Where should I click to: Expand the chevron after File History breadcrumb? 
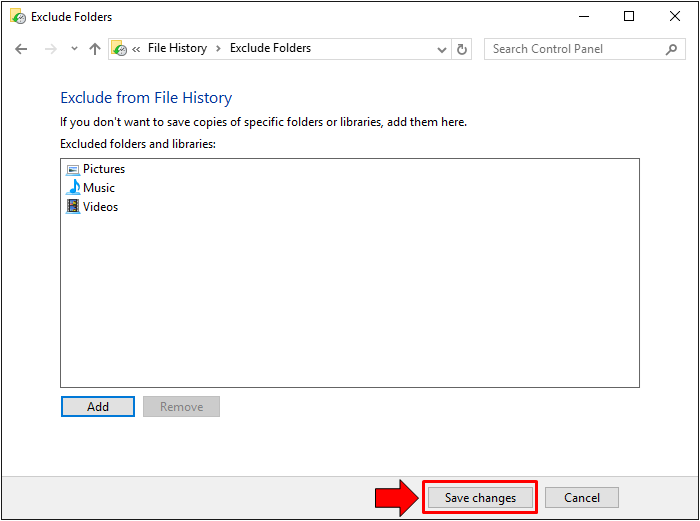click(218, 49)
